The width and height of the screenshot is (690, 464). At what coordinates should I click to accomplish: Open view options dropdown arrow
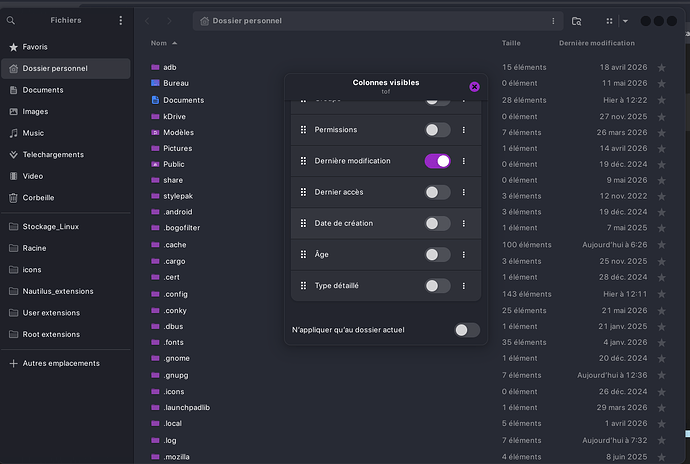(625, 21)
